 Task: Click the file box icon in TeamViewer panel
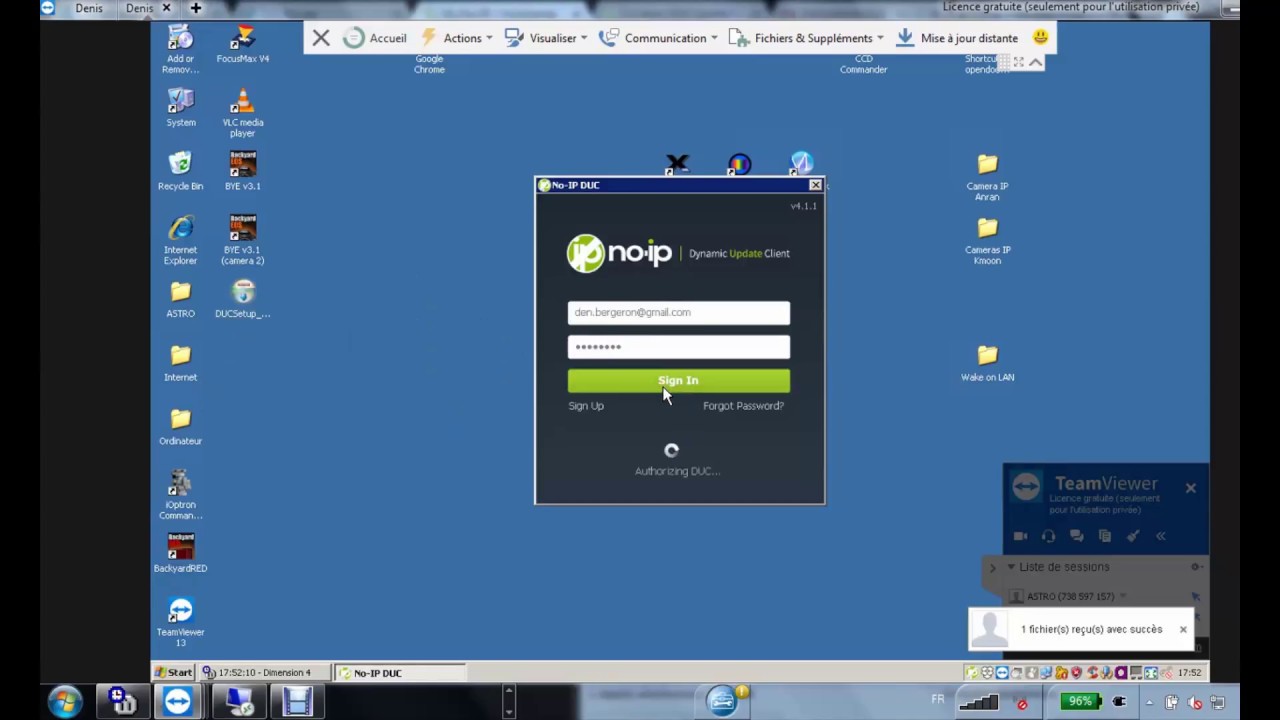[1105, 536]
